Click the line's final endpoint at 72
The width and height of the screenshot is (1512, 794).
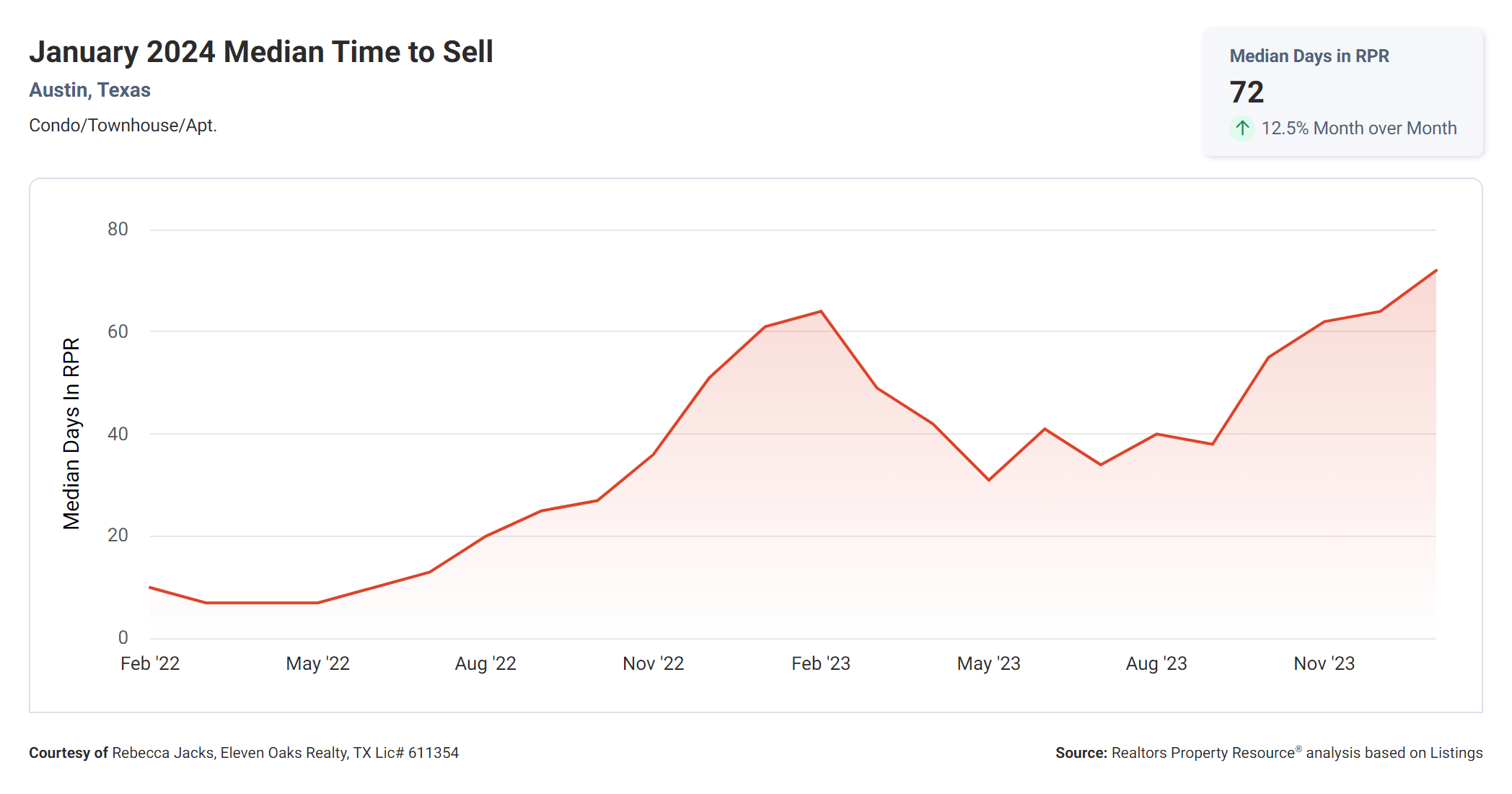(x=1436, y=271)
